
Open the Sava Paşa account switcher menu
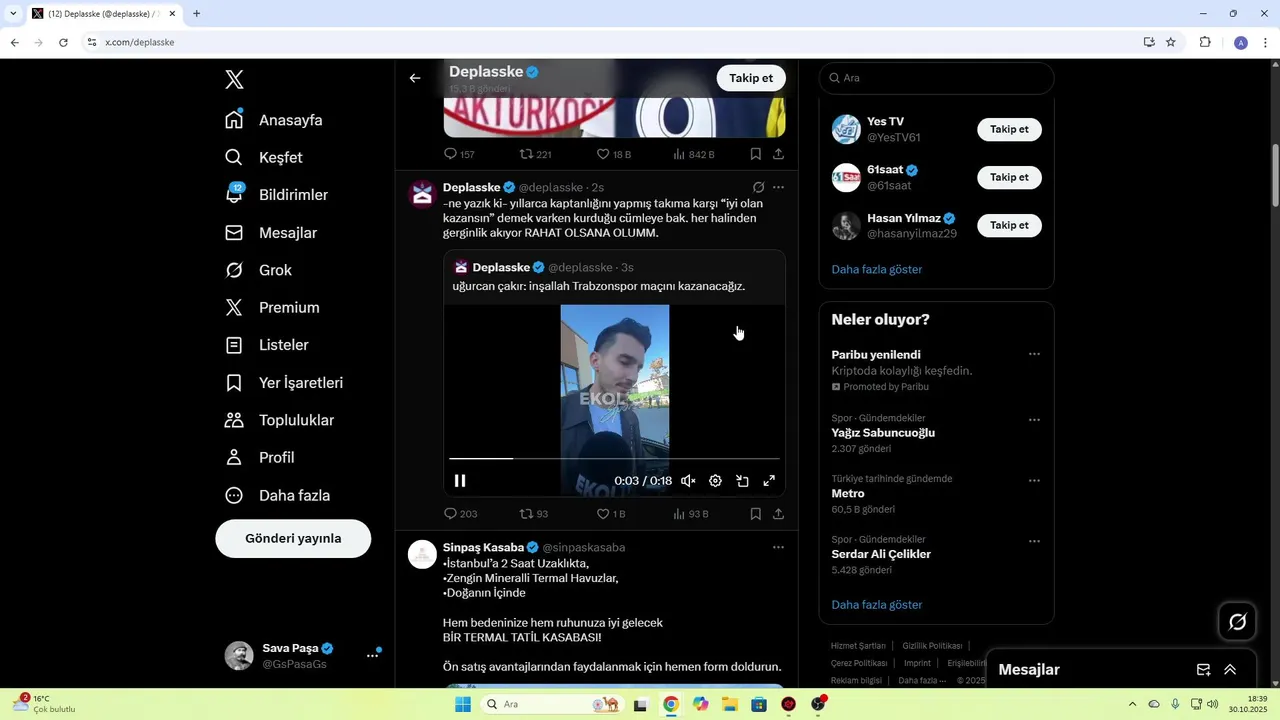click(303, 656)
